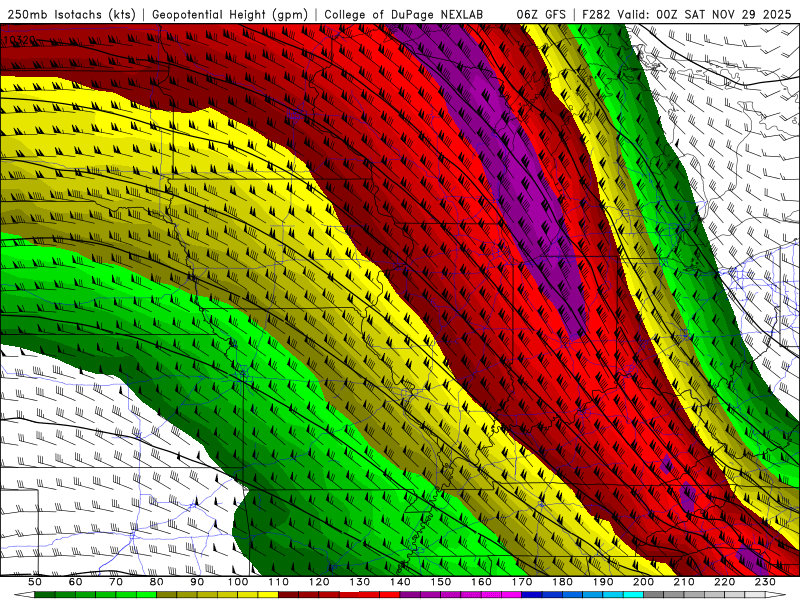Click the 210 value on legend scale

pyautogui.click(x=684, y=582)
